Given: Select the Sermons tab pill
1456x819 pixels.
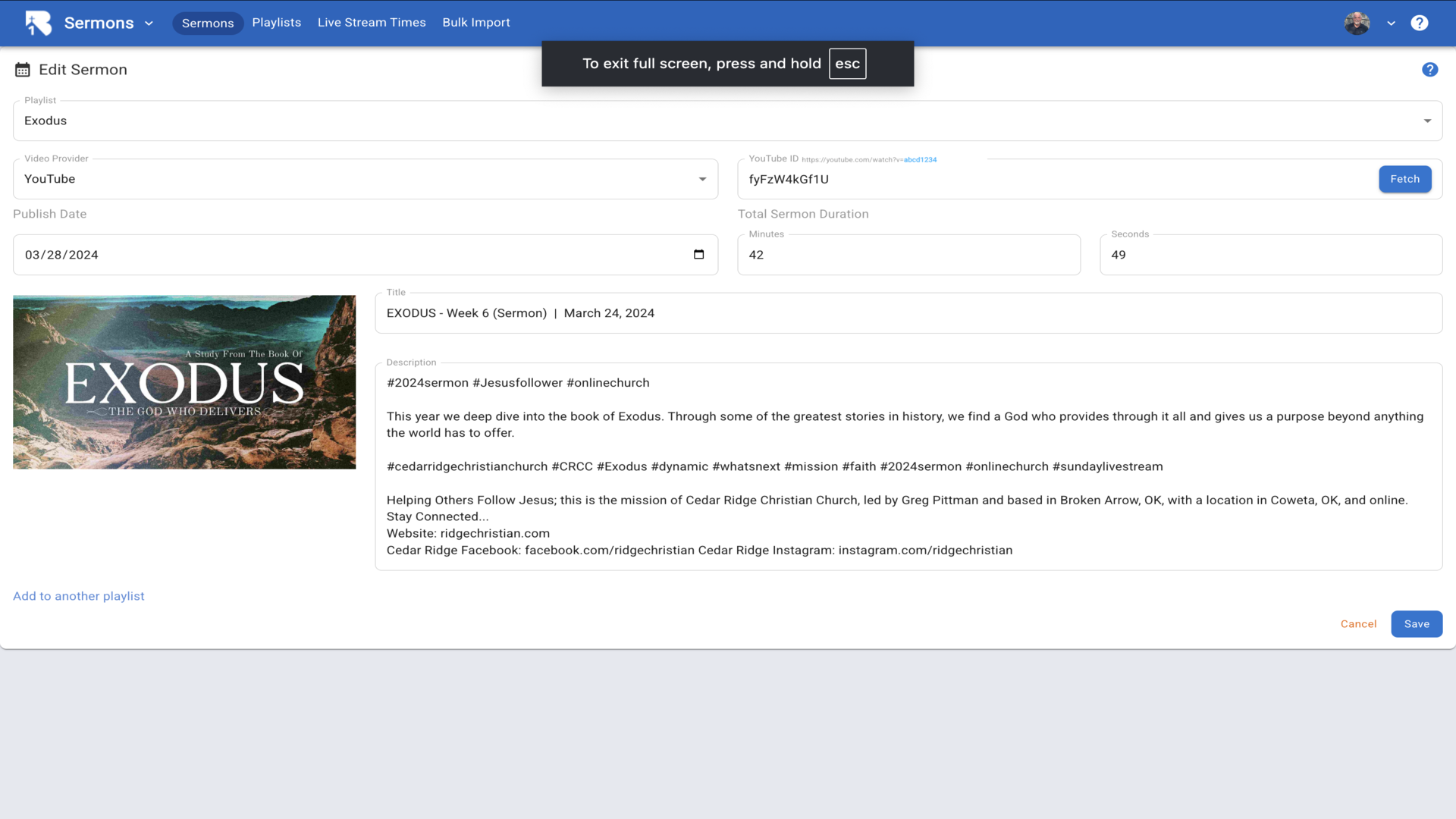Looking at the screenshot, I should coord(207,24).
